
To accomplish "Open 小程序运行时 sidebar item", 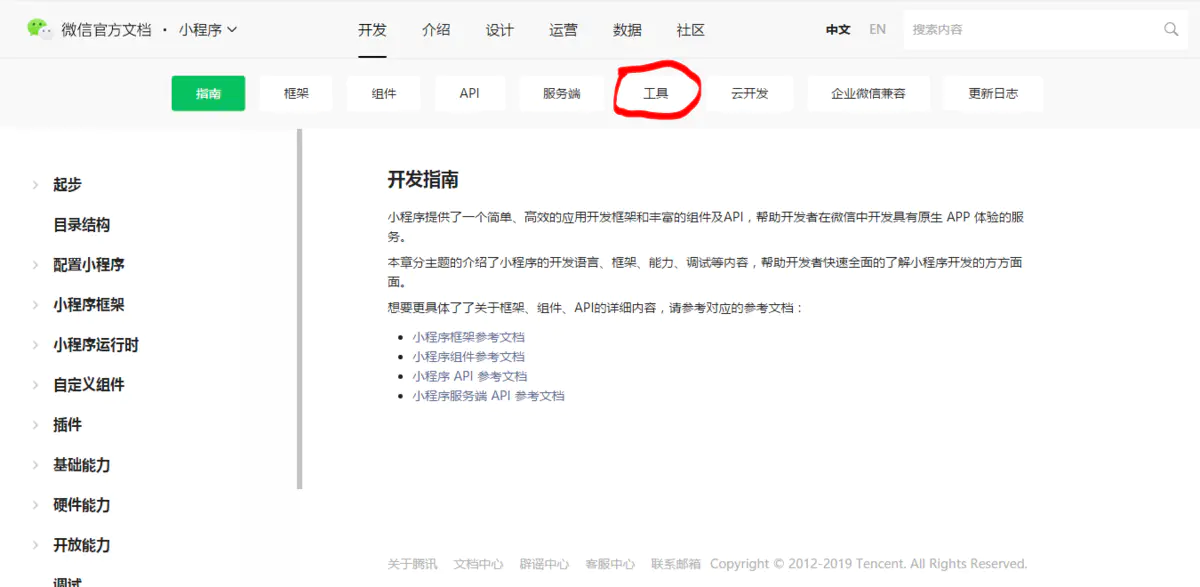I will point(96,345).
